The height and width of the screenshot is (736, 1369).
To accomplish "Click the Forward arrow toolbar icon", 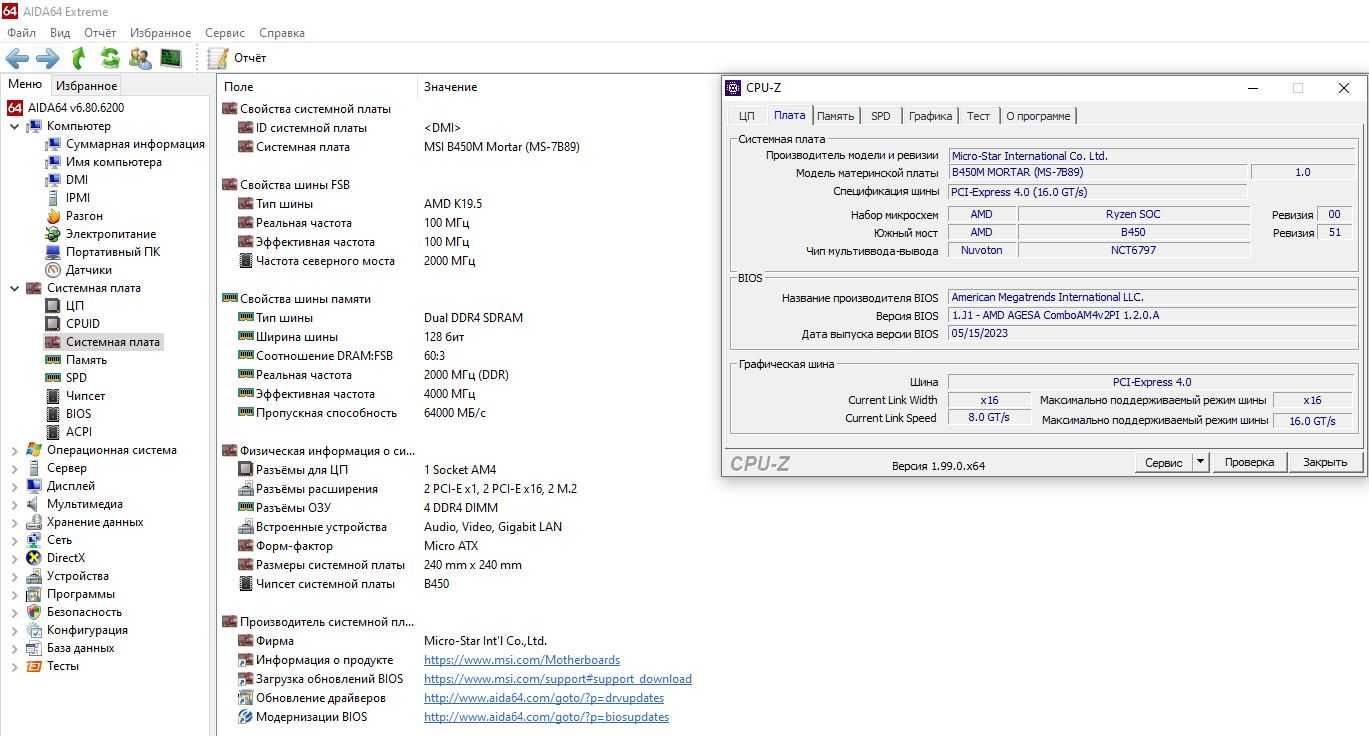I will click(x=47, y=58).
